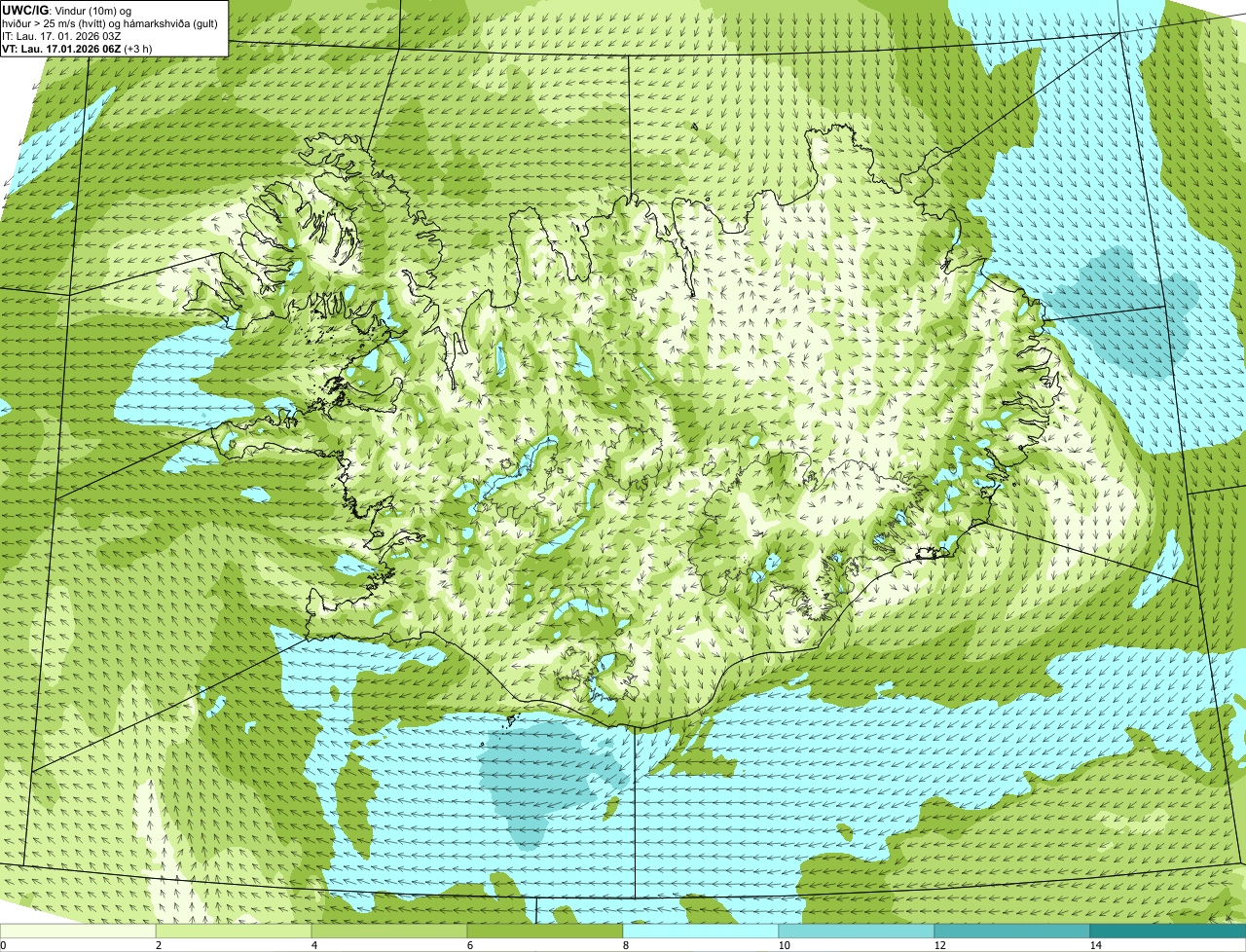Image resolution: width=1246 pixels, height=952 pixels.
Task: Click the dark green 6–8 m/s legend swatch
Action: tap(545, 931)
